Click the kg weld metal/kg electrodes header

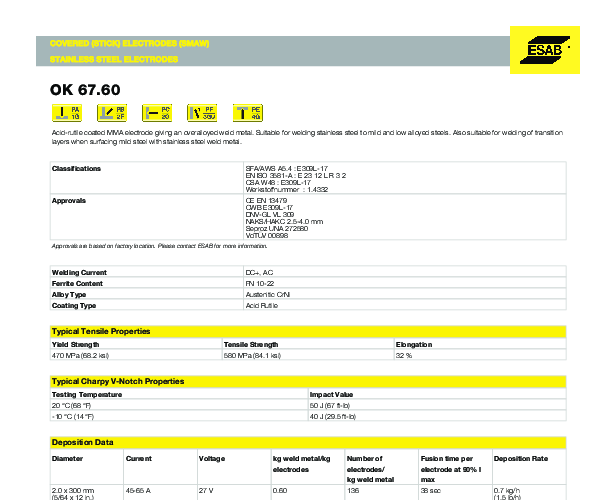click(x=302, y=464)
